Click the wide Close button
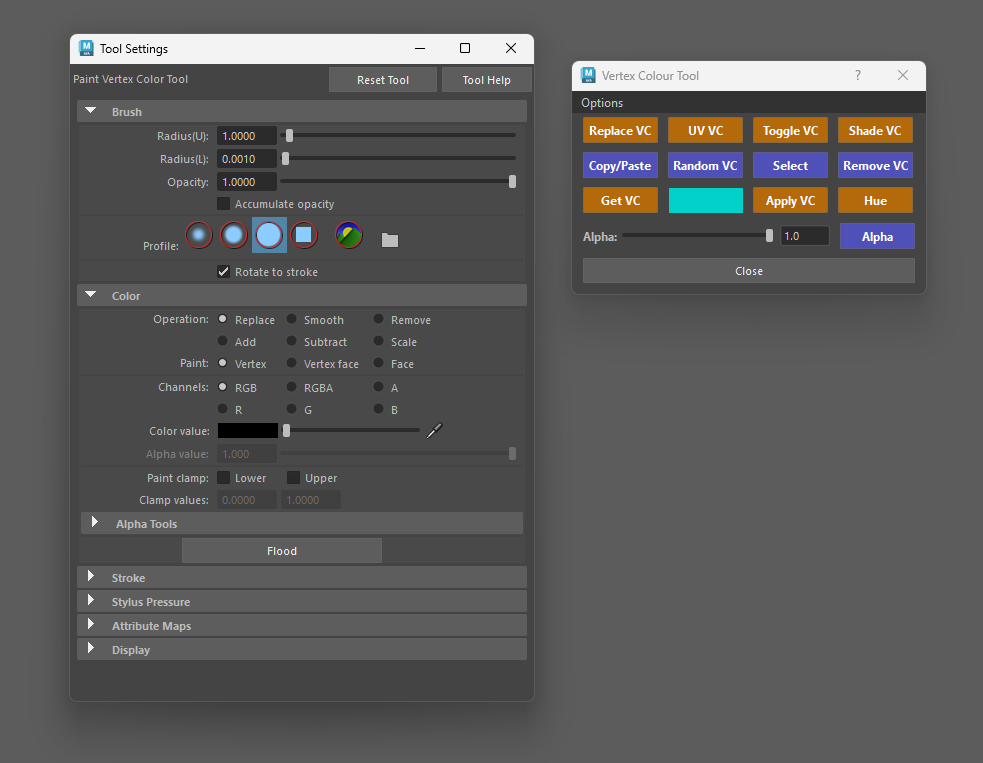This screenshot has width=983, height=763. (749, 271)
